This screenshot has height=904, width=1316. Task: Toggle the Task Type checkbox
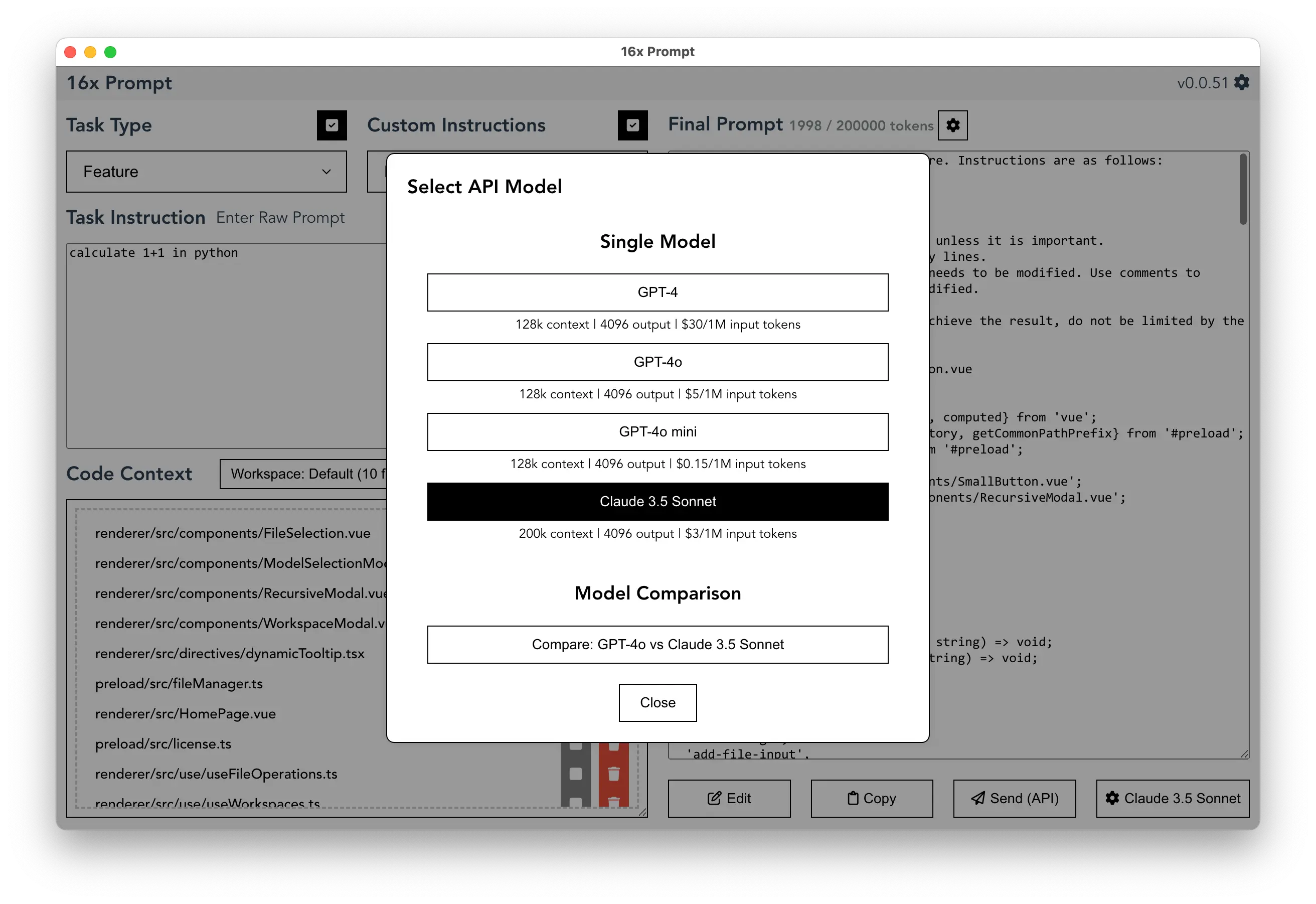tap(332, 125)
